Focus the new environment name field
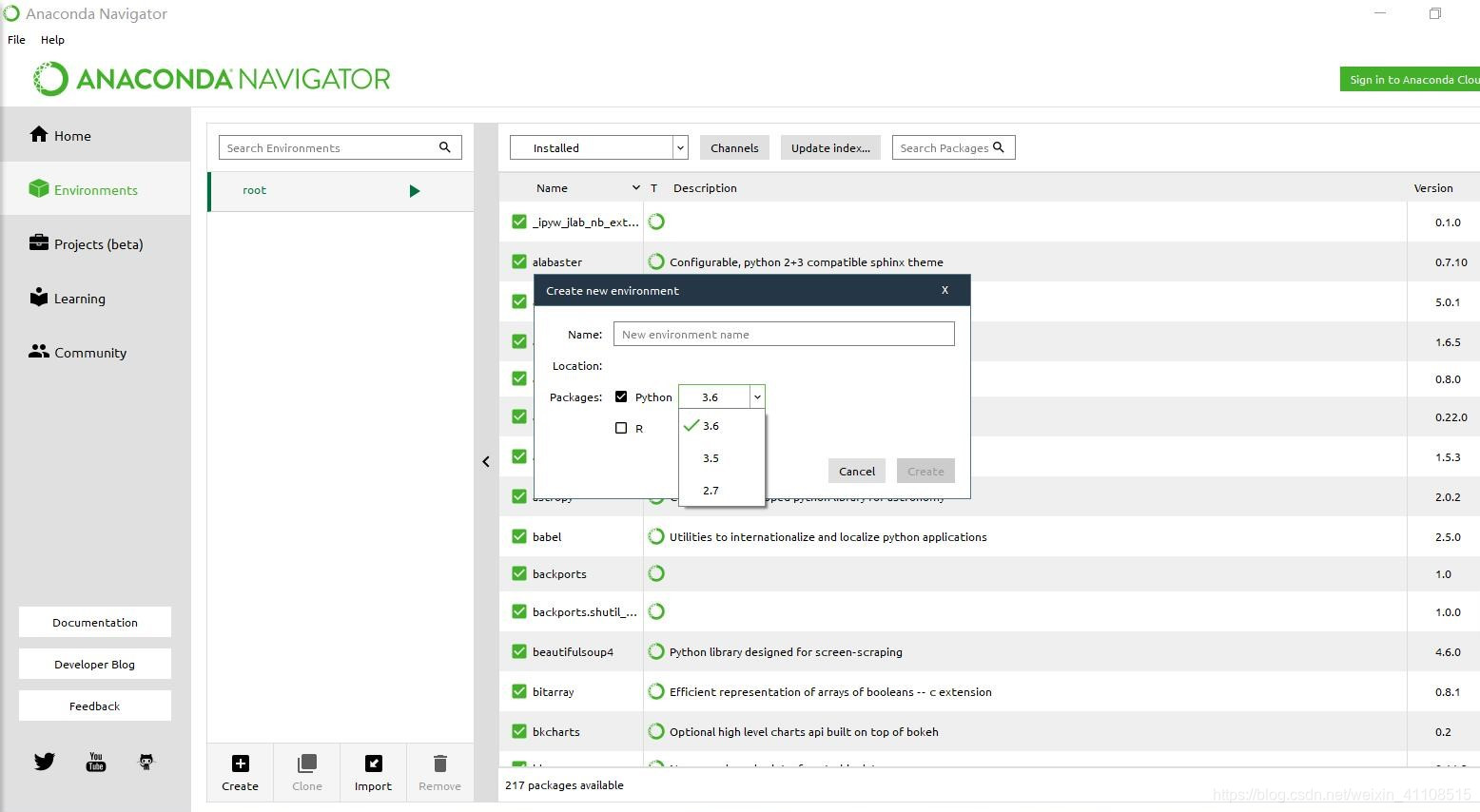 pyautogui.click(x=784, y=334)
